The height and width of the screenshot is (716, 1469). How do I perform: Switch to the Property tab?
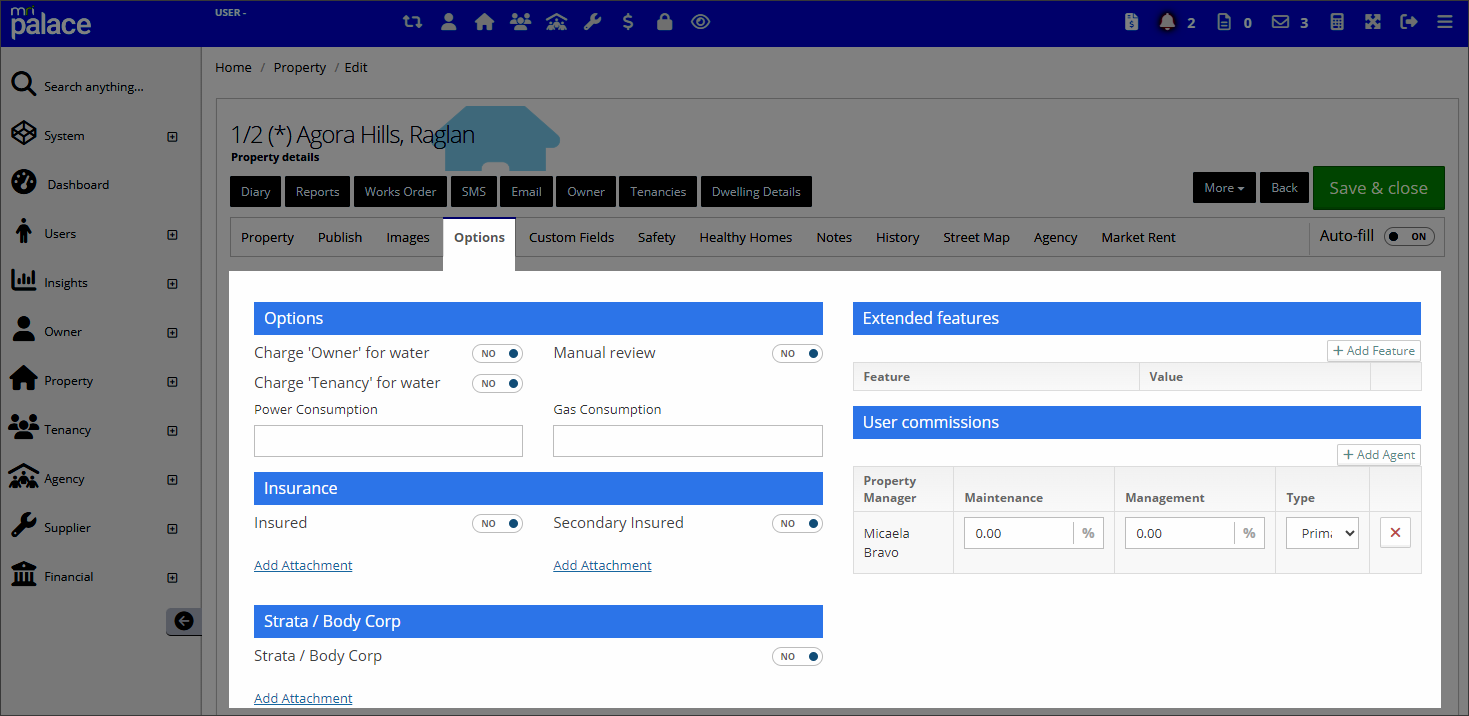tap(267, 237)
